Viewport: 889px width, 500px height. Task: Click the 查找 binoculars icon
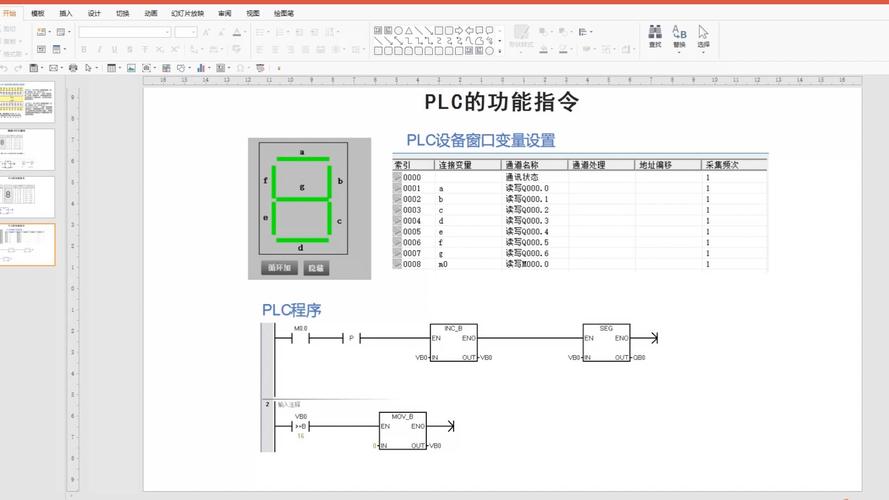(655, 32)
